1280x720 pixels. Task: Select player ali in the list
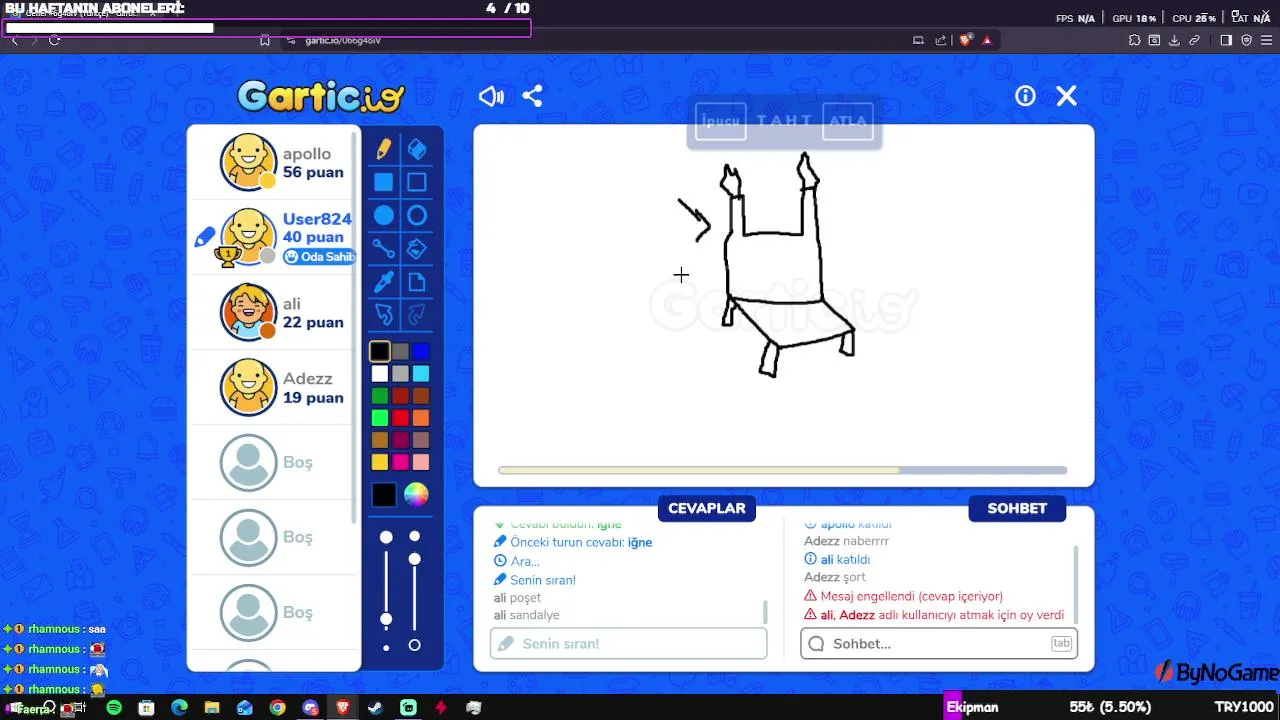273,312
